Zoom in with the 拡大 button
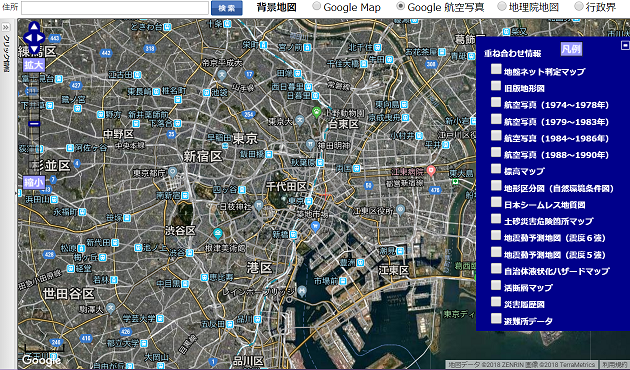The height and width of the screenshot is (370, 630). pos(34,65)
